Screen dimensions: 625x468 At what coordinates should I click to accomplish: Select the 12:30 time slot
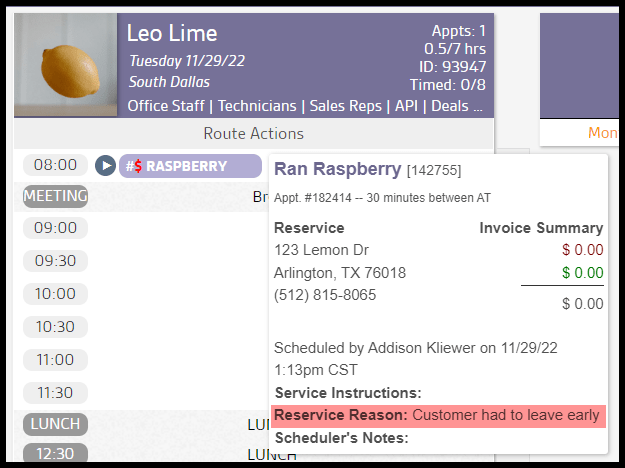coord(55,455)
